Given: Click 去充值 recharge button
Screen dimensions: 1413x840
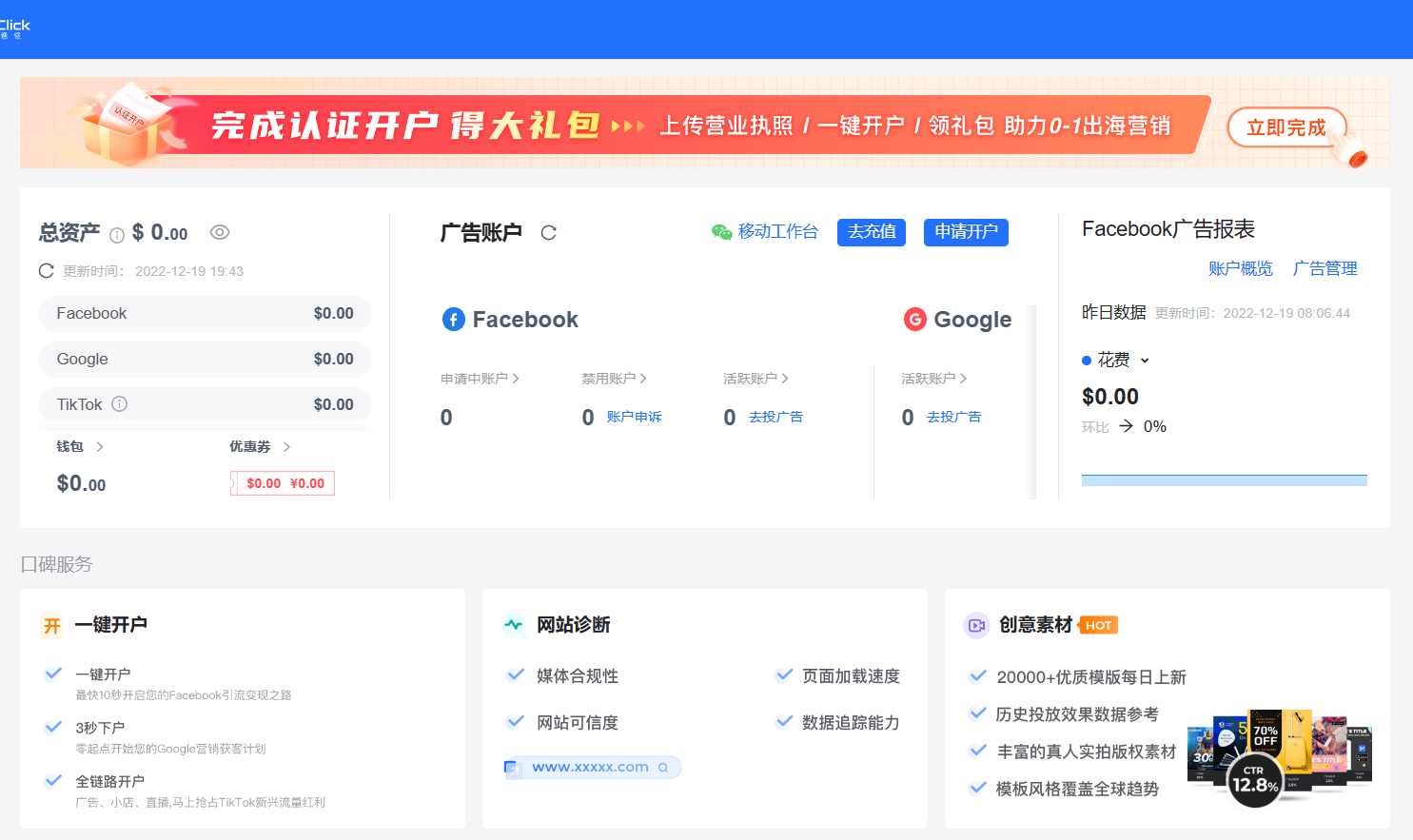Looking at the screenshot, I should point(872,232).
